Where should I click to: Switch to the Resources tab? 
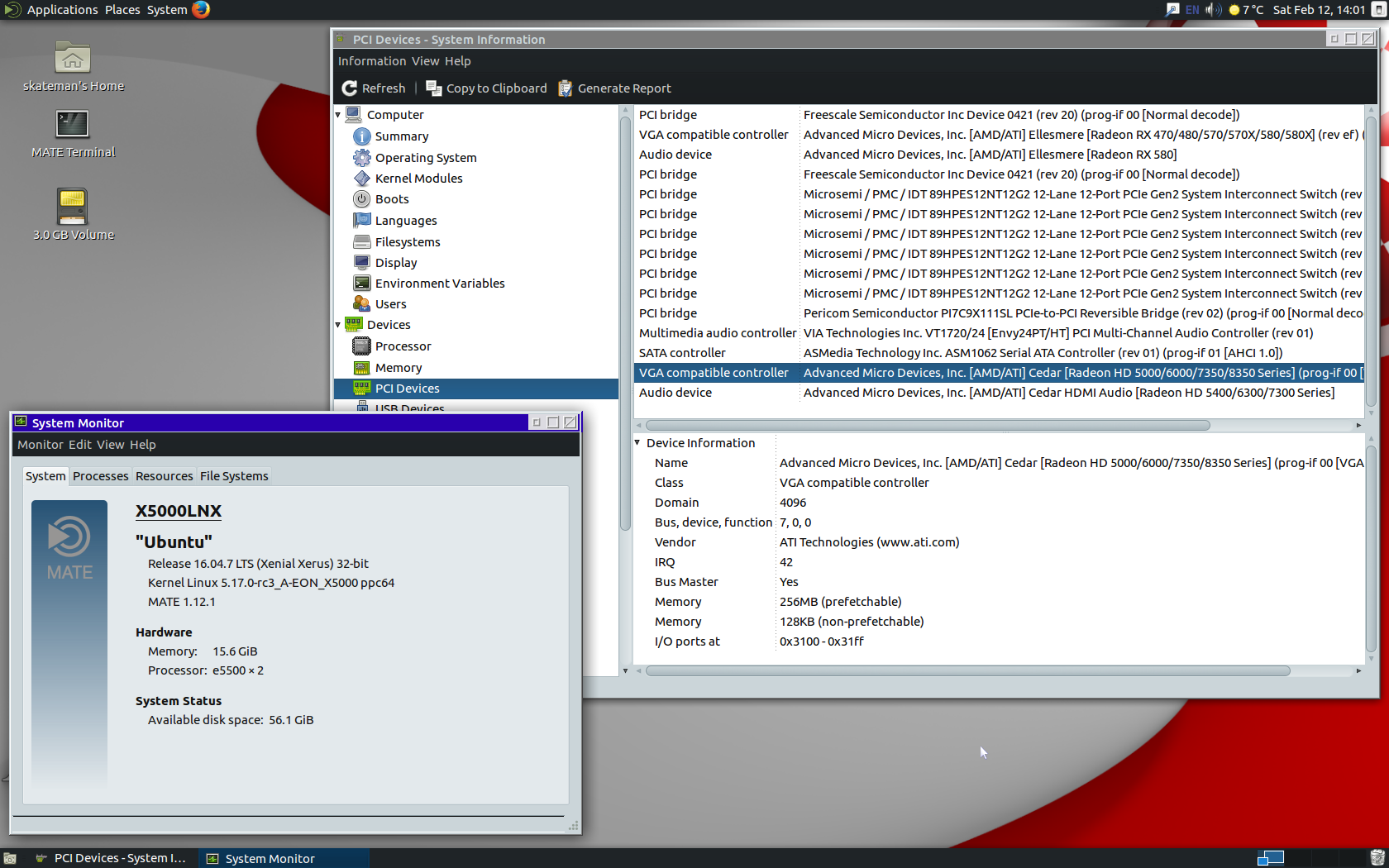[164, 476]
